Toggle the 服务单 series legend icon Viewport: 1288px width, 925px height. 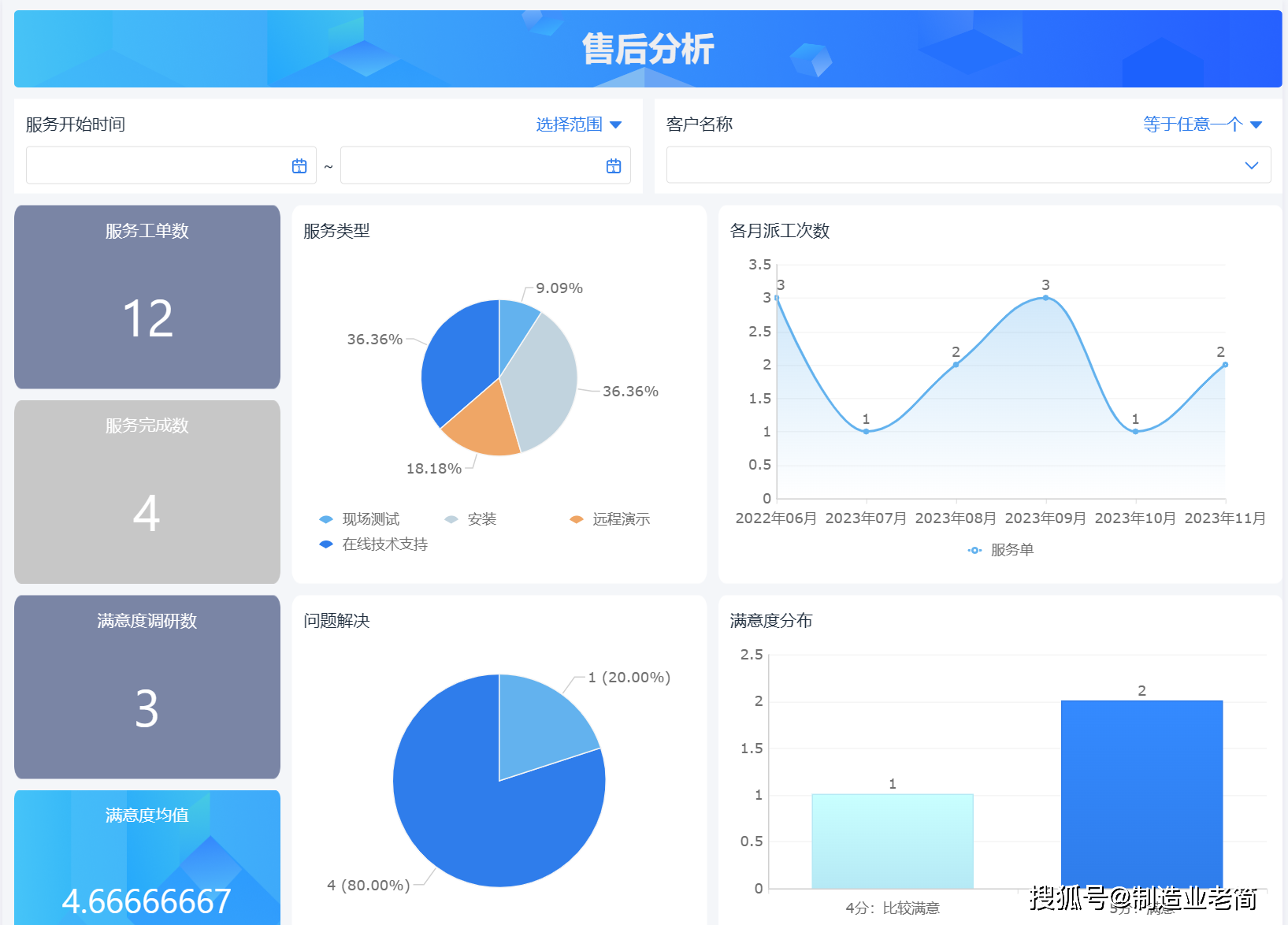click(x=975, y=550)
